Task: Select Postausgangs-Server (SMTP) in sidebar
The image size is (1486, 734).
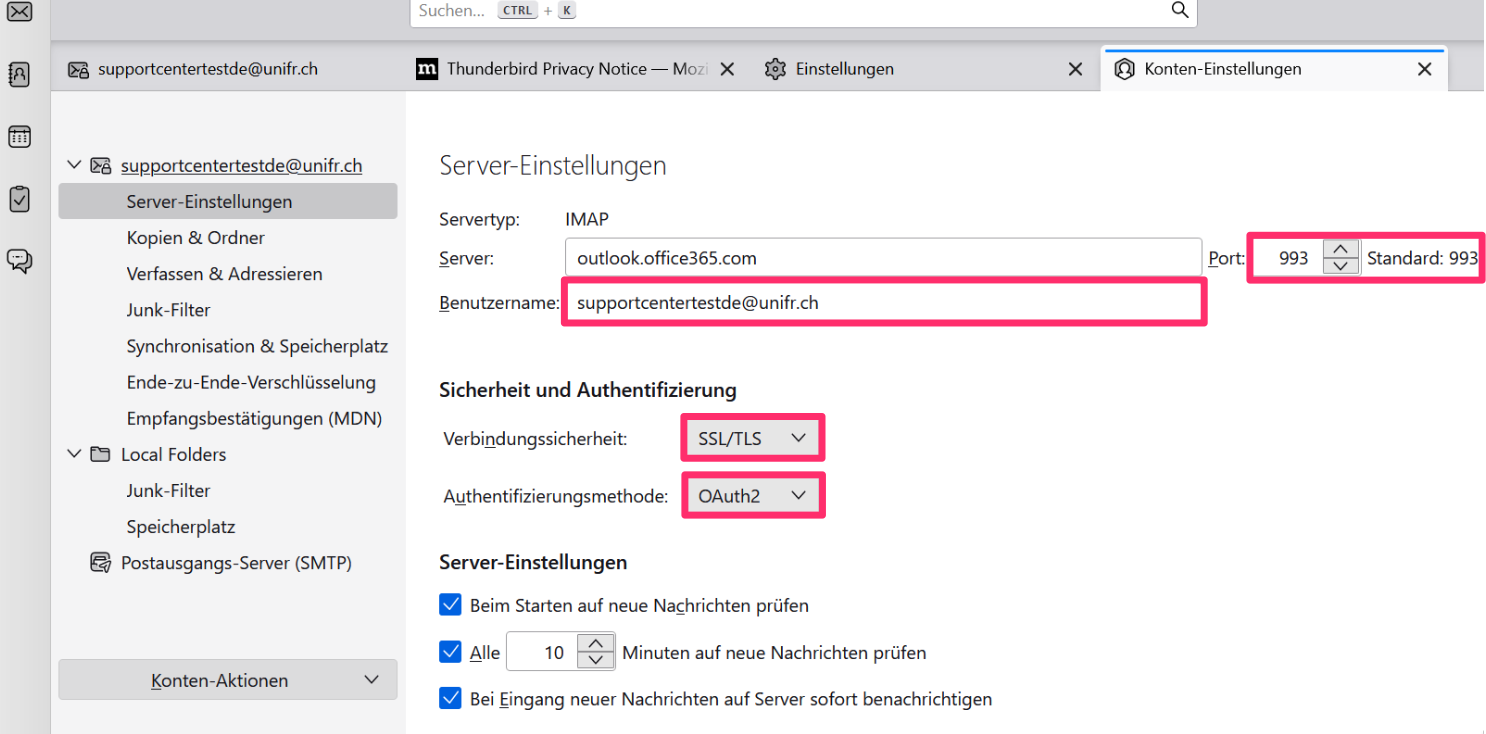Action: pos(236,563)
